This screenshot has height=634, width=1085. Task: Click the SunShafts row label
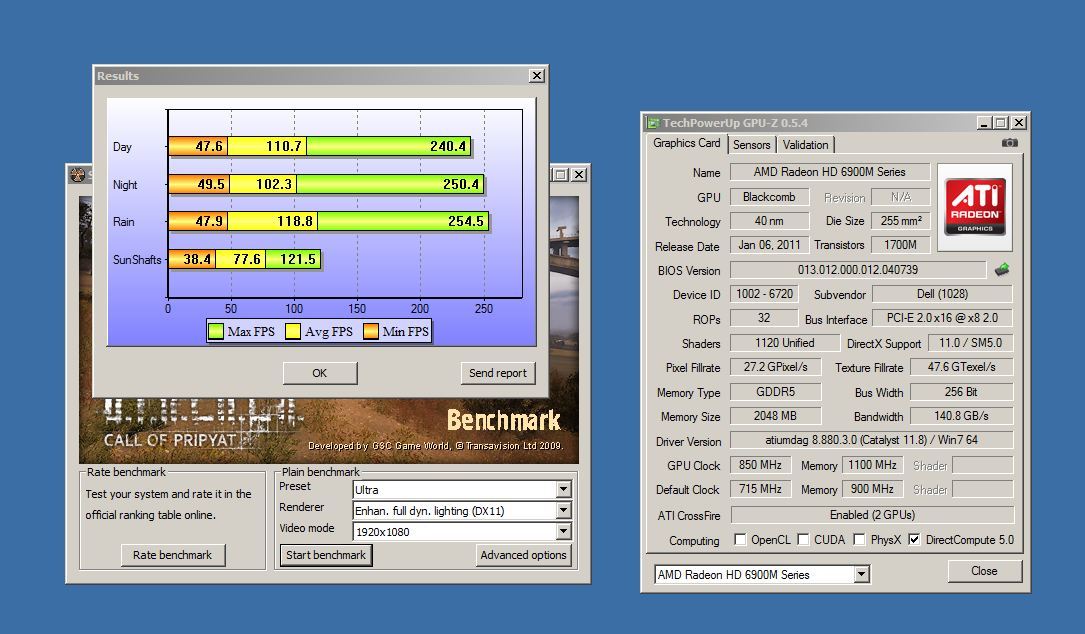click(137, 260)
